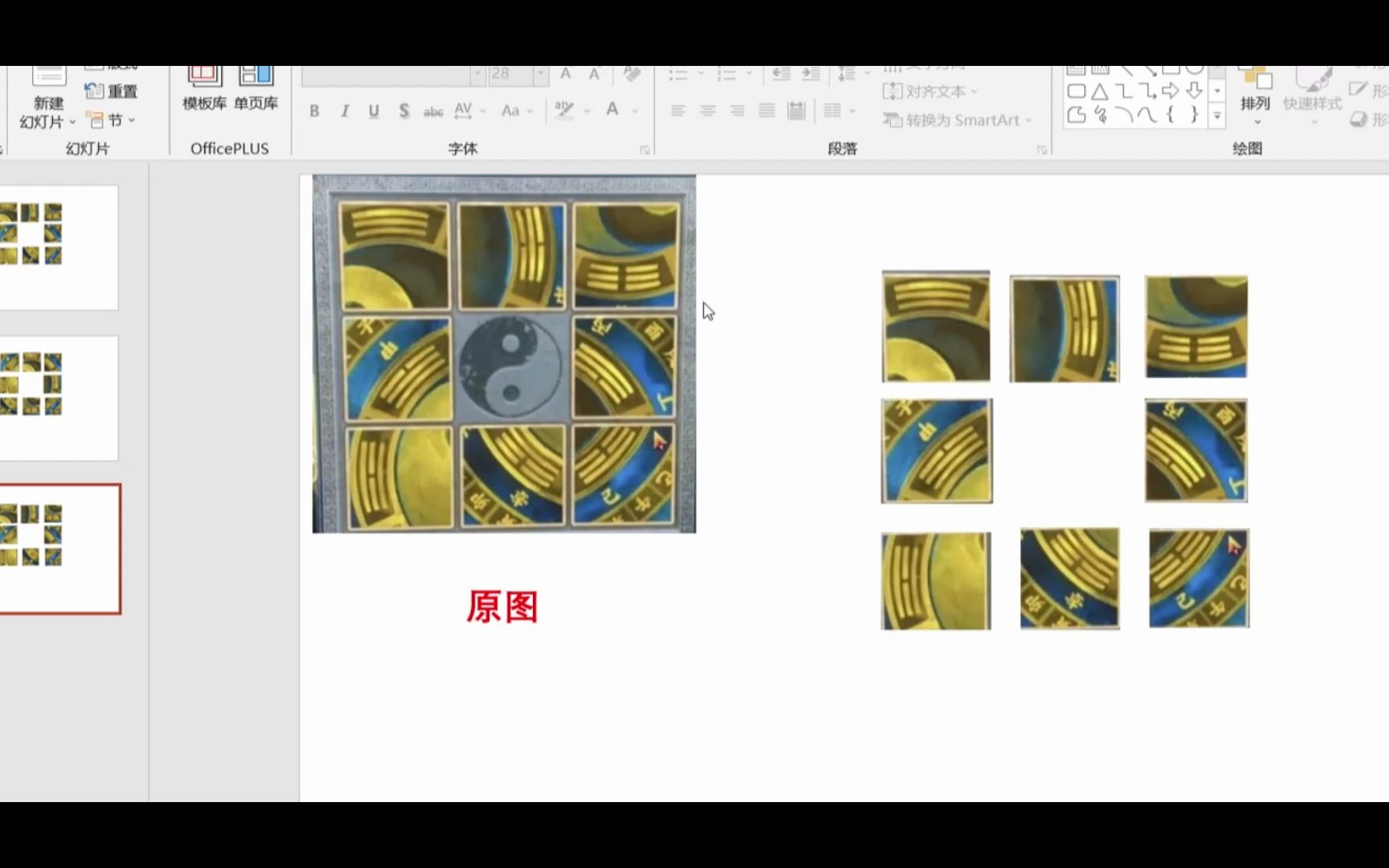Open the font size dropdown arrow
Screen dimensions: 1389x868
(x=540, y=74)
